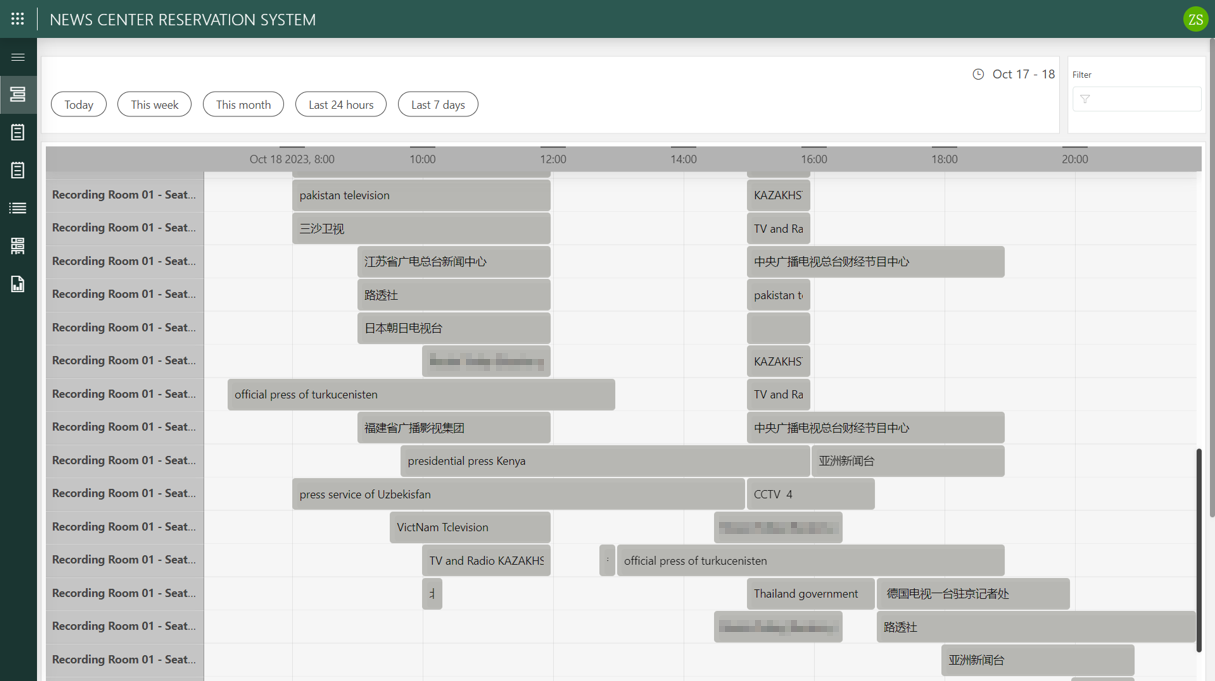
Task: Switch the range to This month
Action: click(243, 104)
